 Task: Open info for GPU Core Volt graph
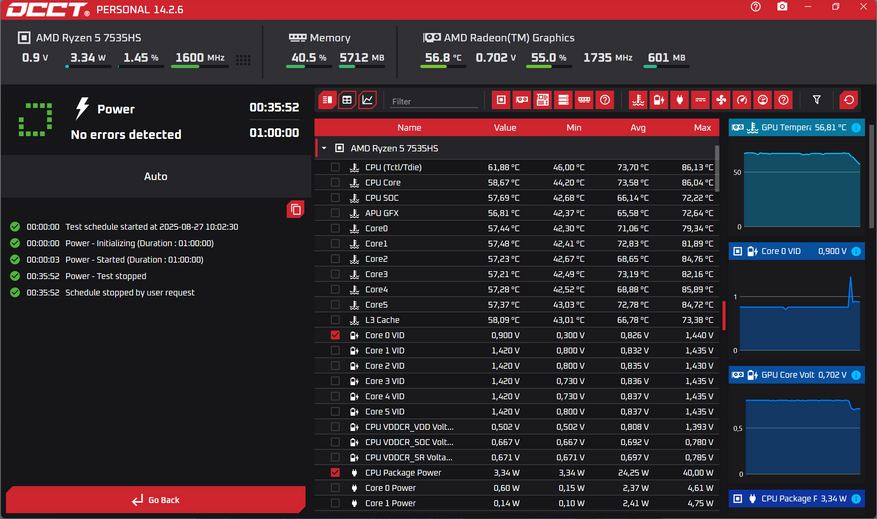(856, 375)
